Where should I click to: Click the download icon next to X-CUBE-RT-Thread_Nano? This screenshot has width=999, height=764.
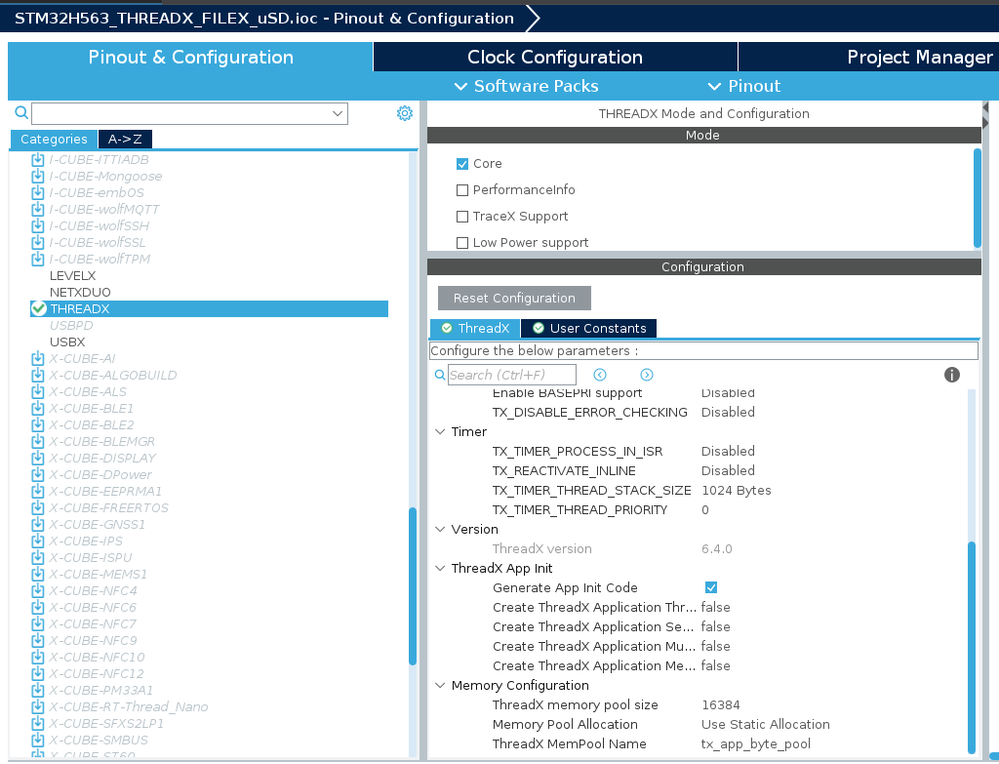tap(38, 706)
